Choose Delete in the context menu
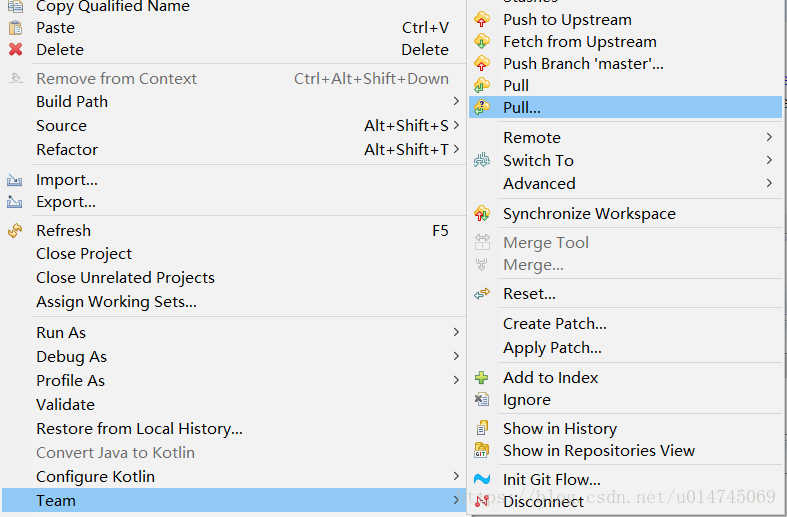This screenshot has width=787, height=517. tap(234, 50)
